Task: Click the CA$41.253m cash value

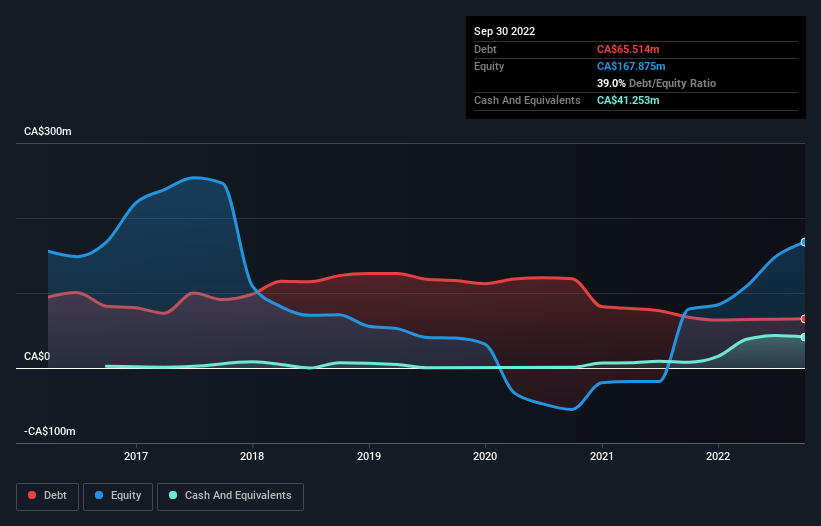Action: tap(628, 100)
